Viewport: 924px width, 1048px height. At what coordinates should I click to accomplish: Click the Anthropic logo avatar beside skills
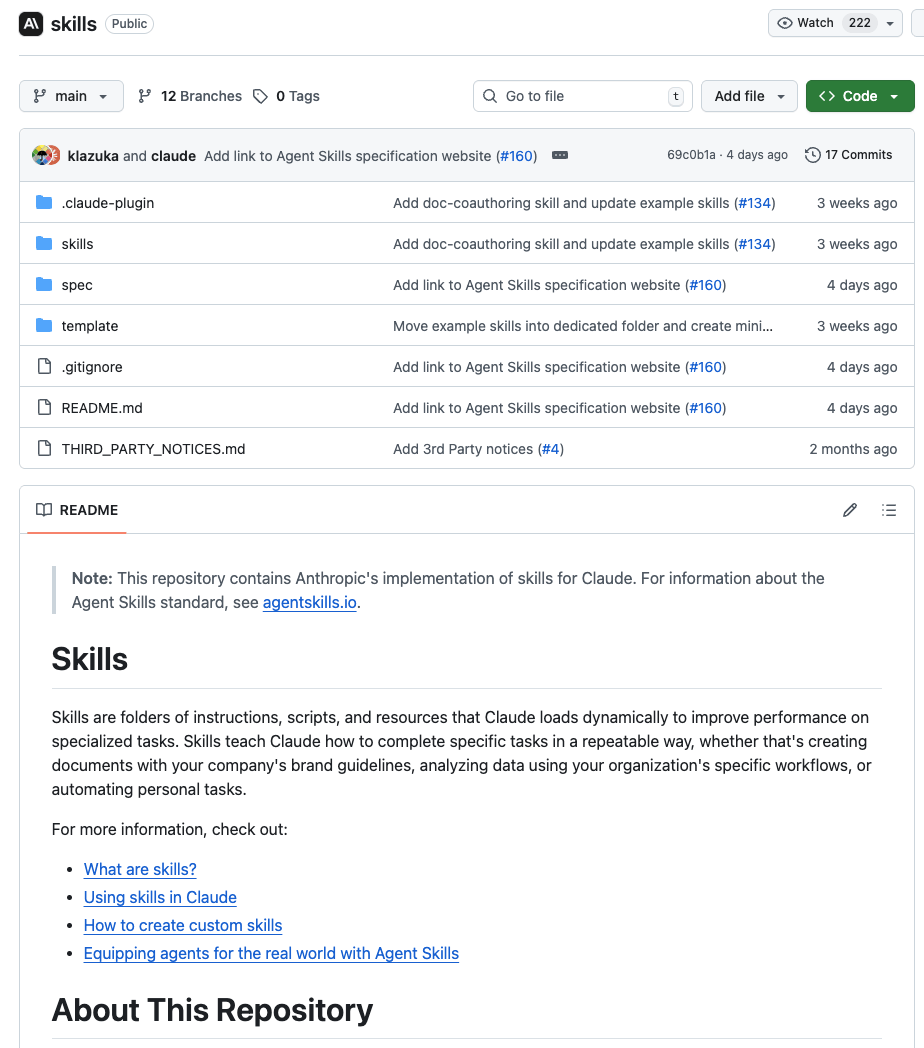(31, 24)
